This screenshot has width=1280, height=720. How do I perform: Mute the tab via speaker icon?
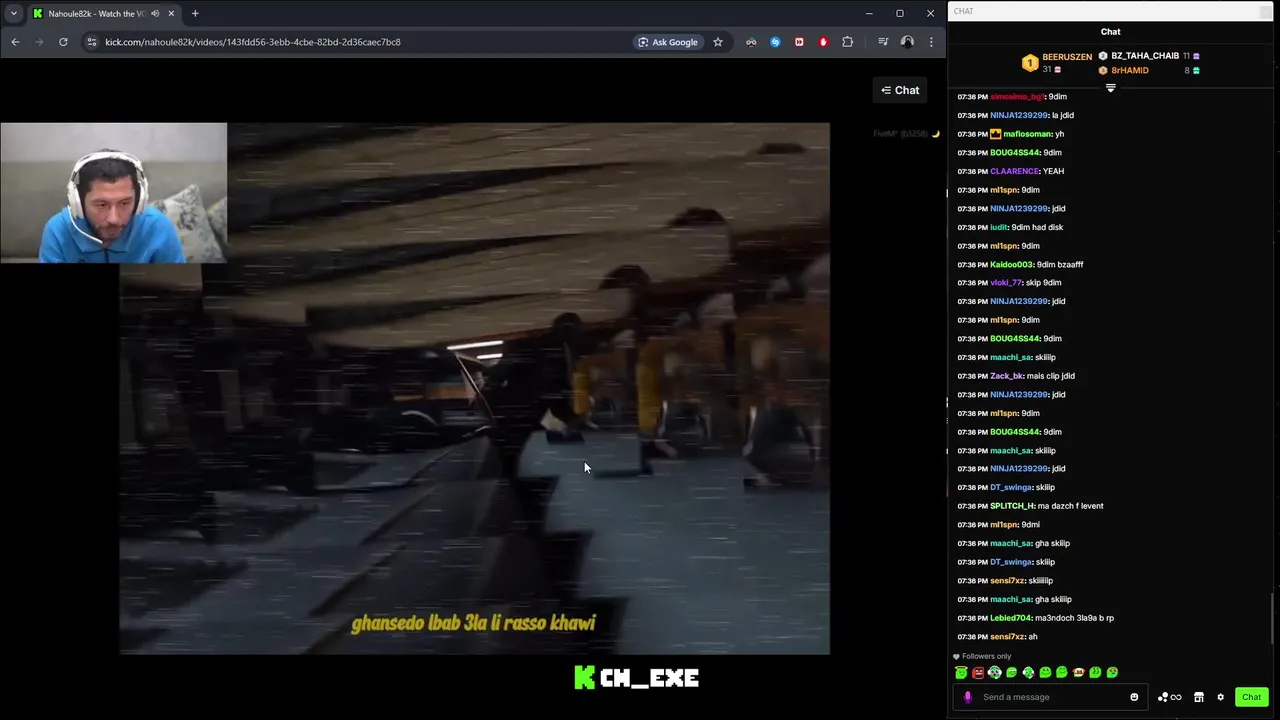pos(155,14)
